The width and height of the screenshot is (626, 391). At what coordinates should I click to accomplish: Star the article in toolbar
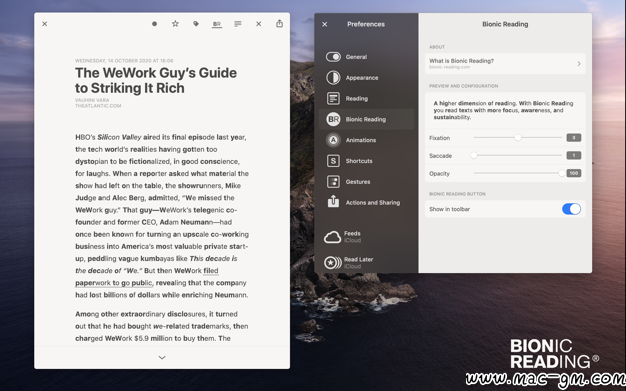coord(175,24)
